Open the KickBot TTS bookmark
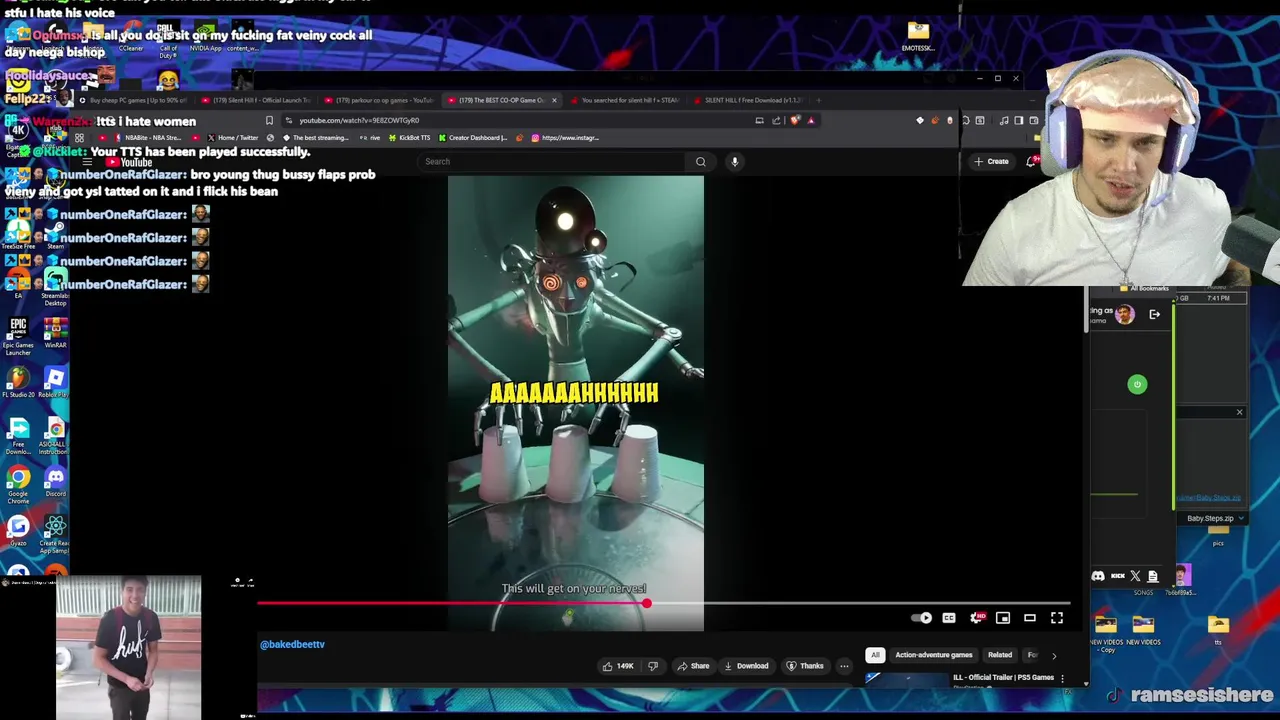The image size is (1280, 720). pos(410,138)
